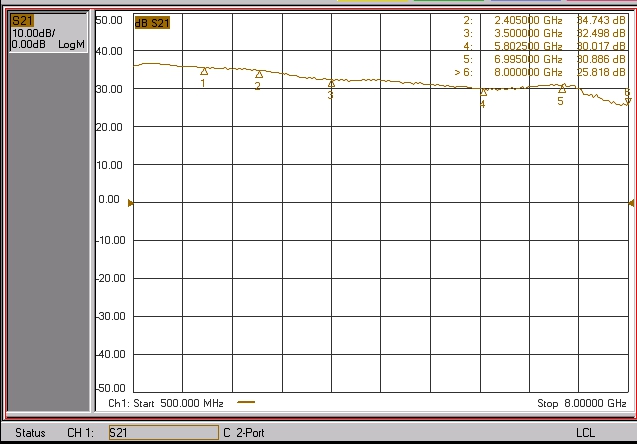The width and height of the screenshot is (637, 444).
Task: Select marker 3 triangle on the trace
Action: tap(331, 84)
